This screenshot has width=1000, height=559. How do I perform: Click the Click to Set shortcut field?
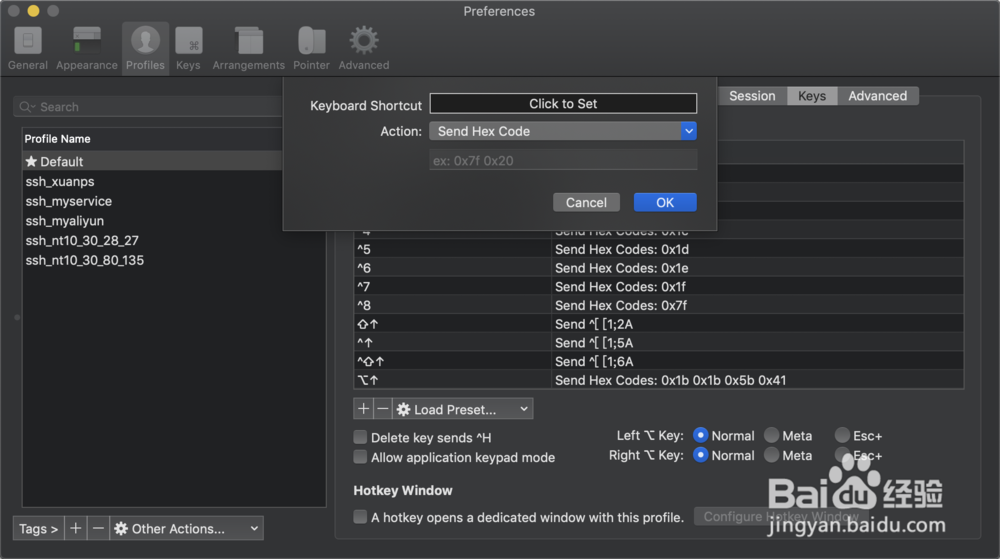tap(563, 103)
